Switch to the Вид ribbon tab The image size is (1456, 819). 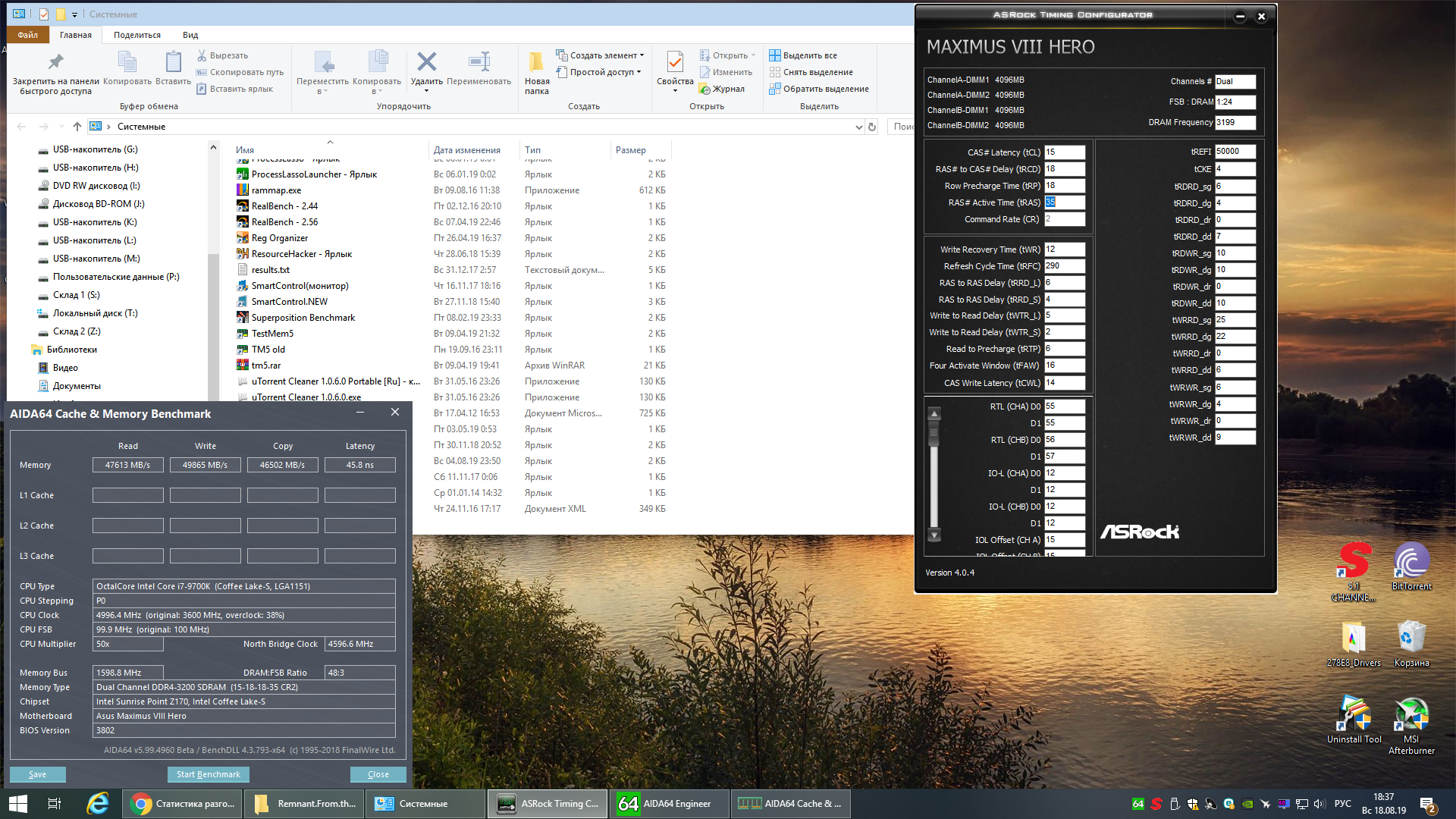click(x=190, y=35)
